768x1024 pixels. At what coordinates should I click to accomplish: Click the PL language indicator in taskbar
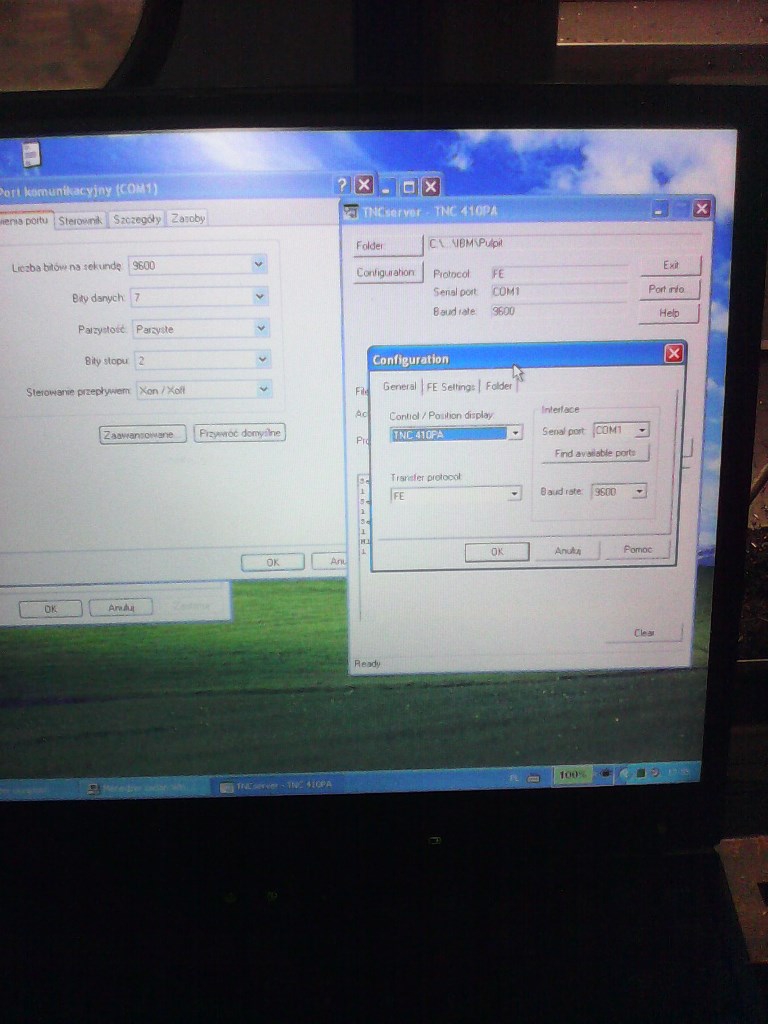513,778
